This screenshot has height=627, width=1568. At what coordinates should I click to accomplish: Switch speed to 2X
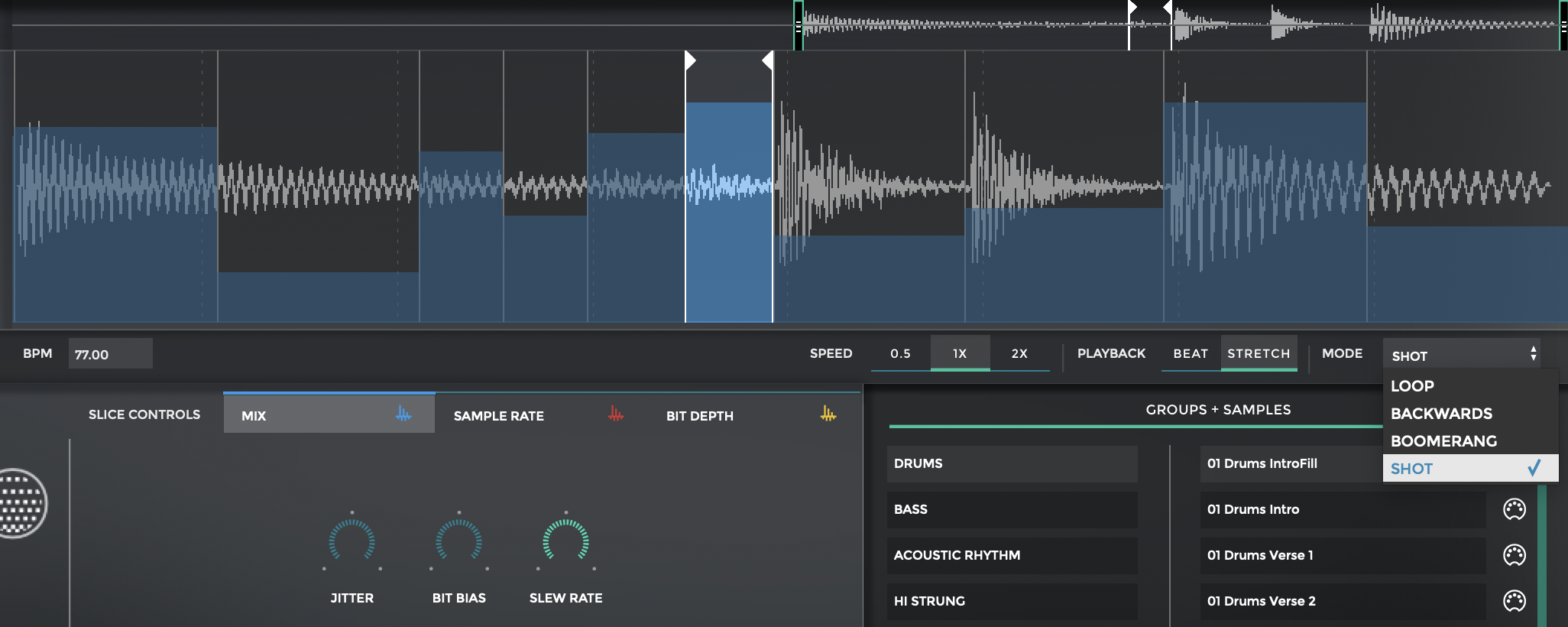tap(1019, 353)
